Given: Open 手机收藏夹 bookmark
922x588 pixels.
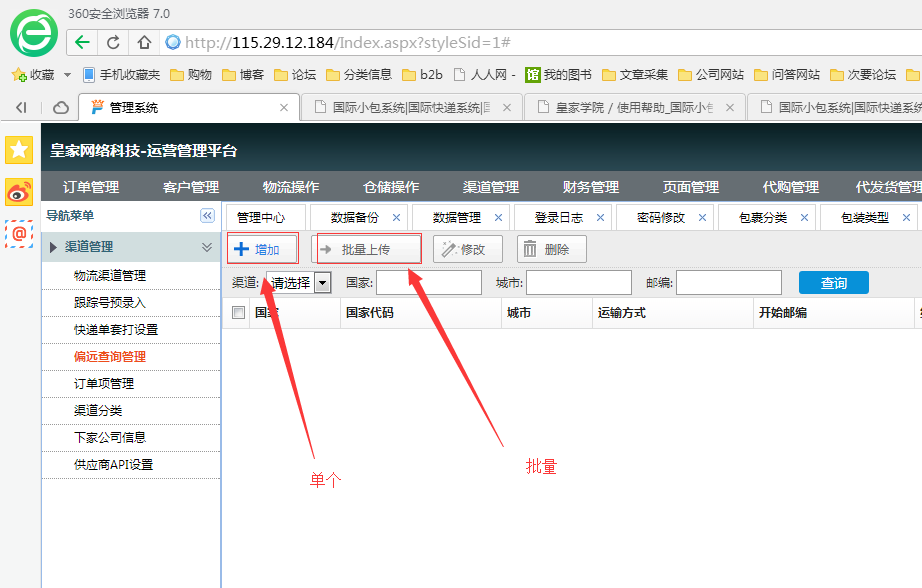Looking at the screenshot, I should pyautogui.click(x=121, y=75).
